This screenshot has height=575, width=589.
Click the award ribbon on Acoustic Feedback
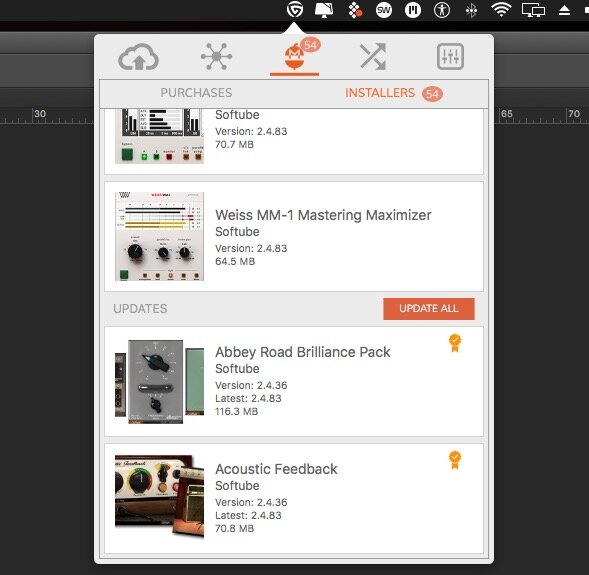(x=455, y=460)
